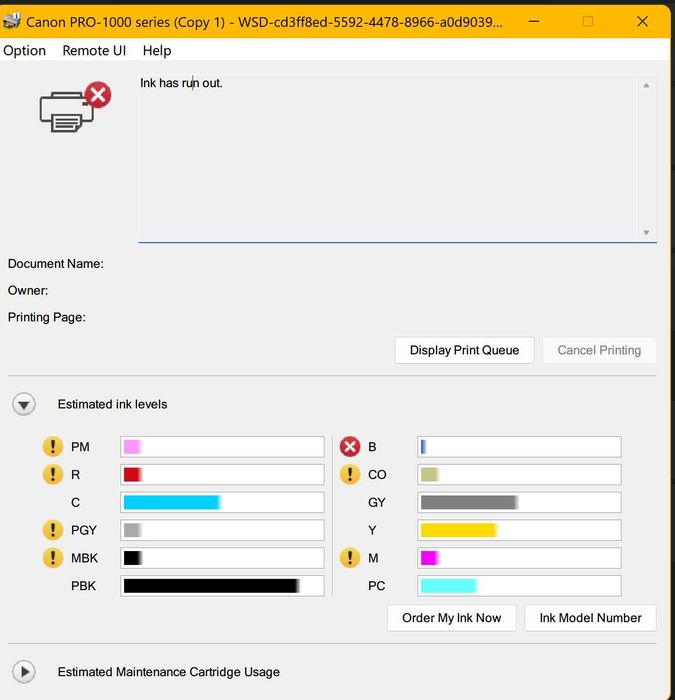Open the Remote UI menu
Image resolution: width=675 pixels, height=700 pixels.
(94, 51)
